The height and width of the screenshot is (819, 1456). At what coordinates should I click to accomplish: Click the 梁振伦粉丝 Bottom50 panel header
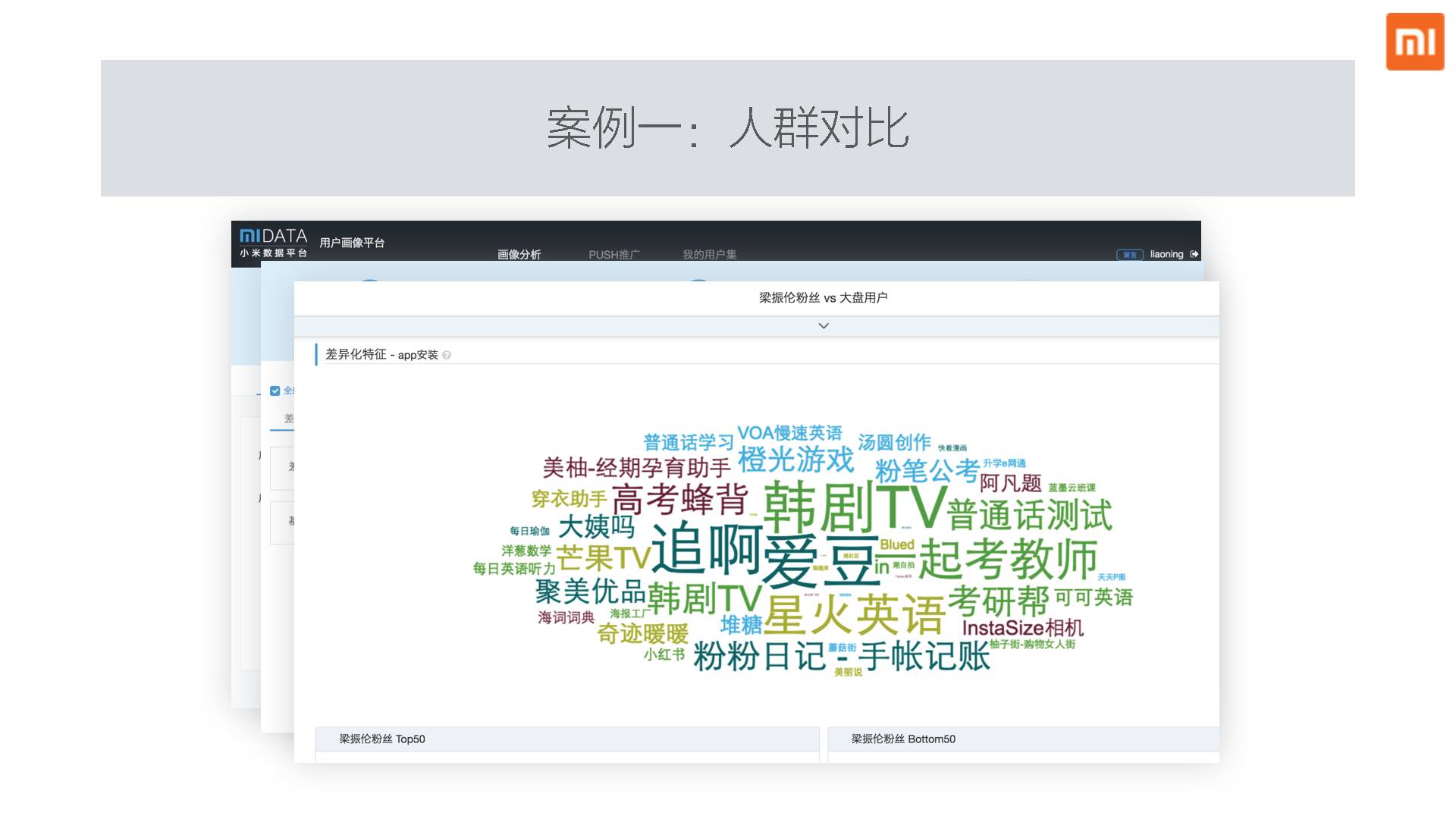[902, 739]
